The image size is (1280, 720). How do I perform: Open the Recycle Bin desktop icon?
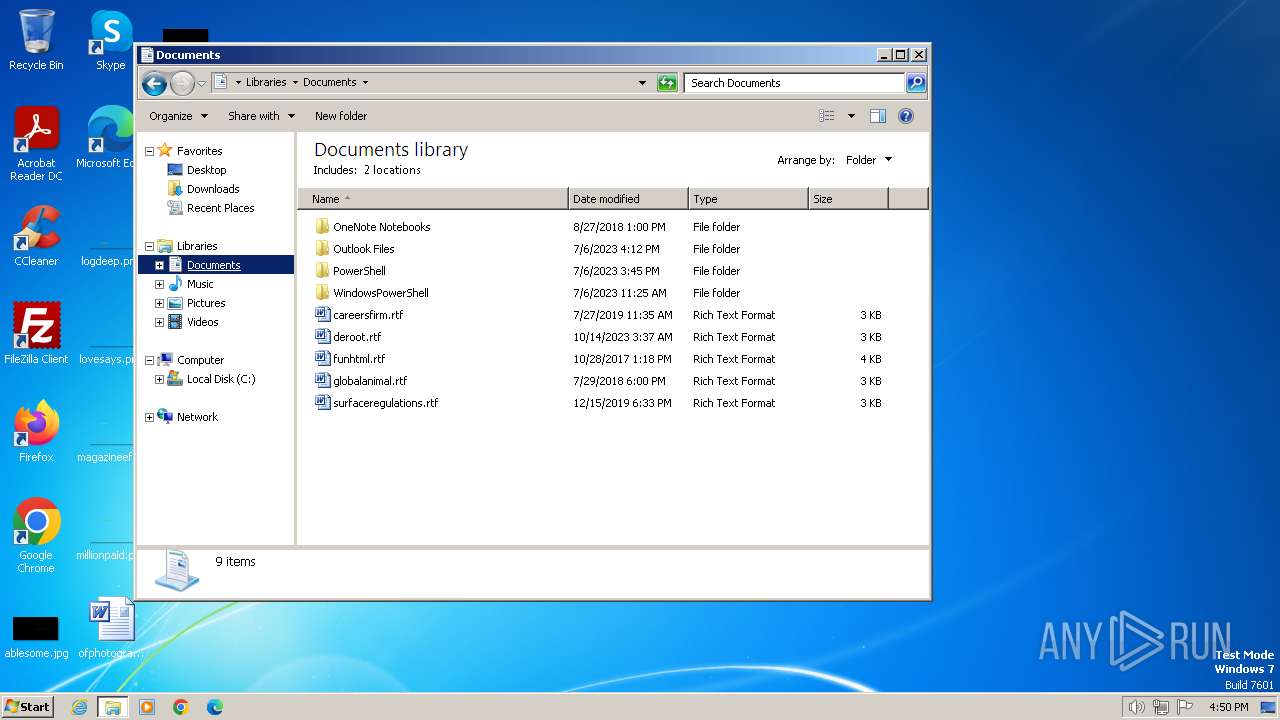(x=36, y=41)
